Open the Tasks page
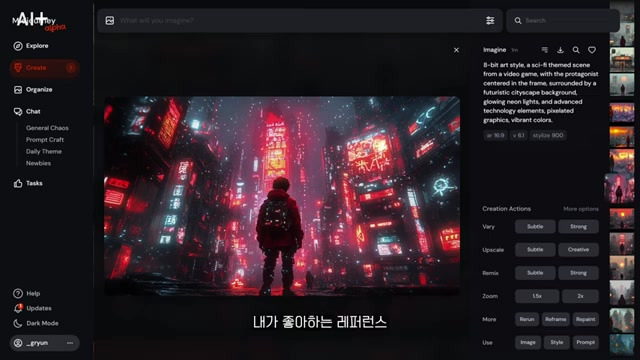 click(28, 183)
